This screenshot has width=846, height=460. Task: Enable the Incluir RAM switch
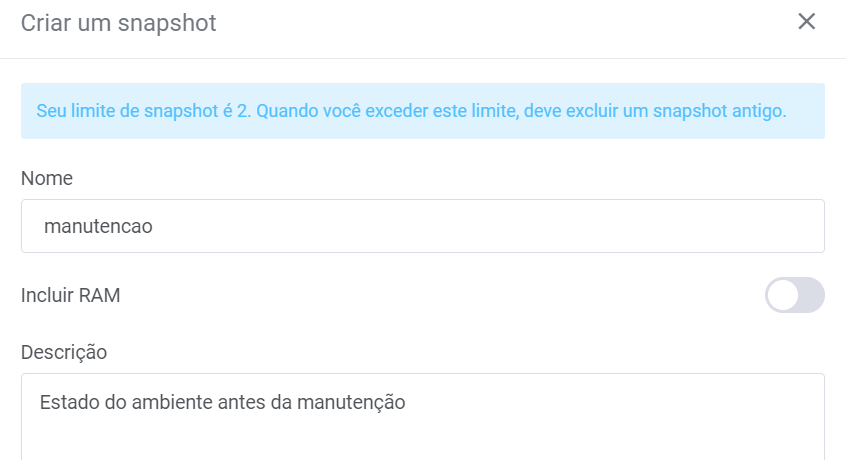click(x=794, y=295)
